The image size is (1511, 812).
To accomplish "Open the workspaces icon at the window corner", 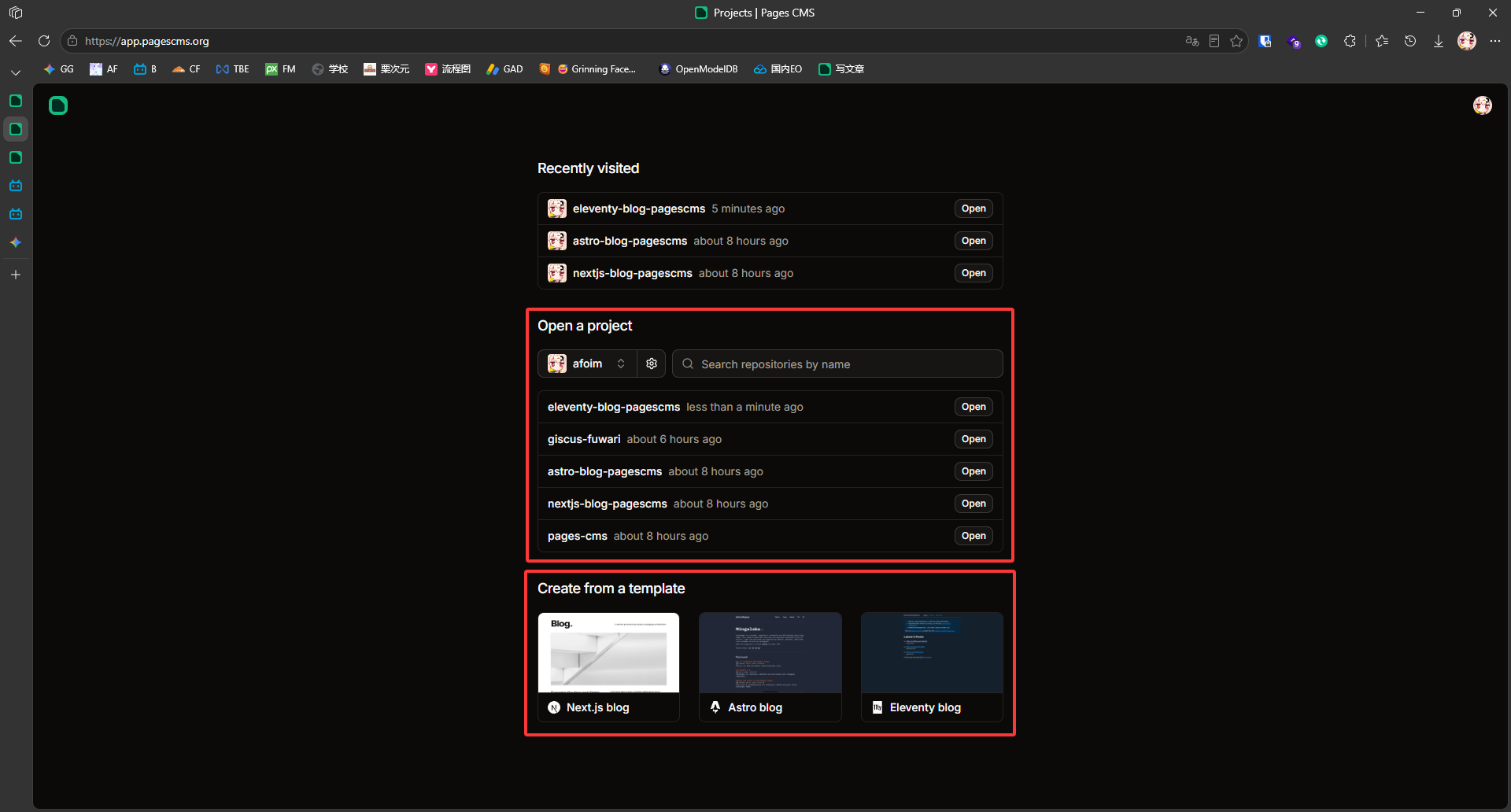I will [x=16, y=13].
